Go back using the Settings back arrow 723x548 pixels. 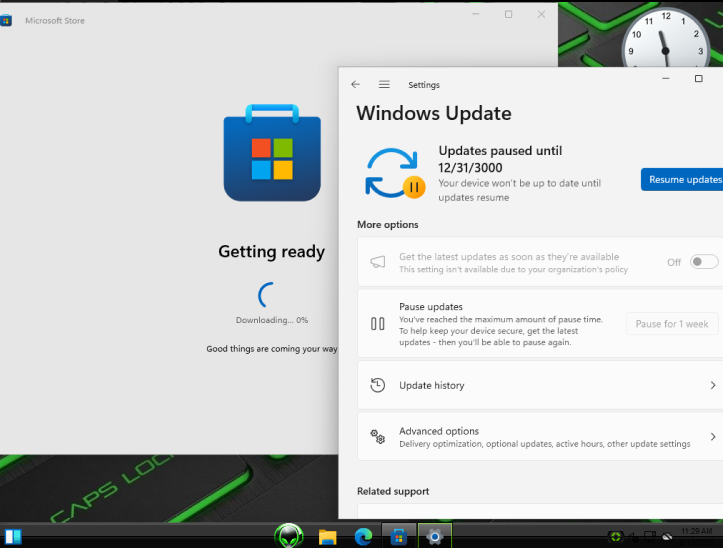coord(355,84)
